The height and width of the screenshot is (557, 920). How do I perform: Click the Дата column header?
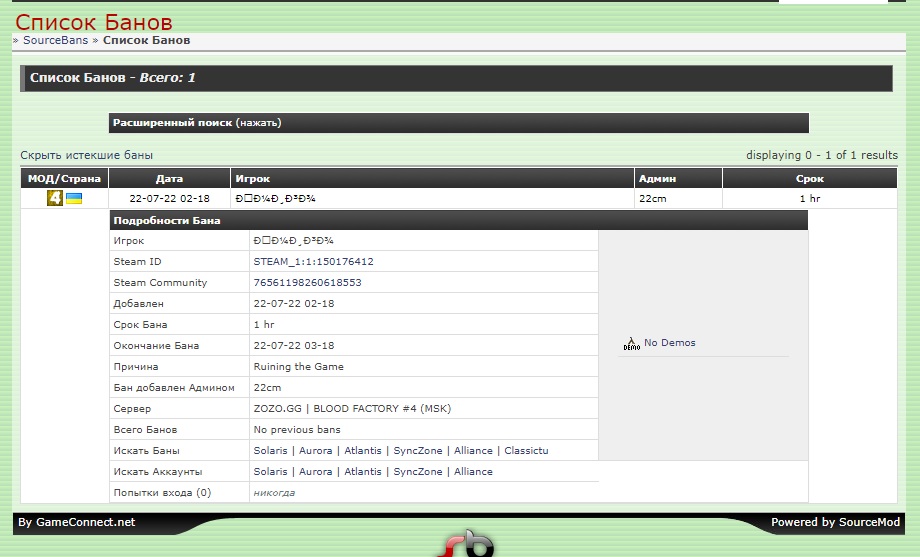pyautogui.click(x=169, y=178)
